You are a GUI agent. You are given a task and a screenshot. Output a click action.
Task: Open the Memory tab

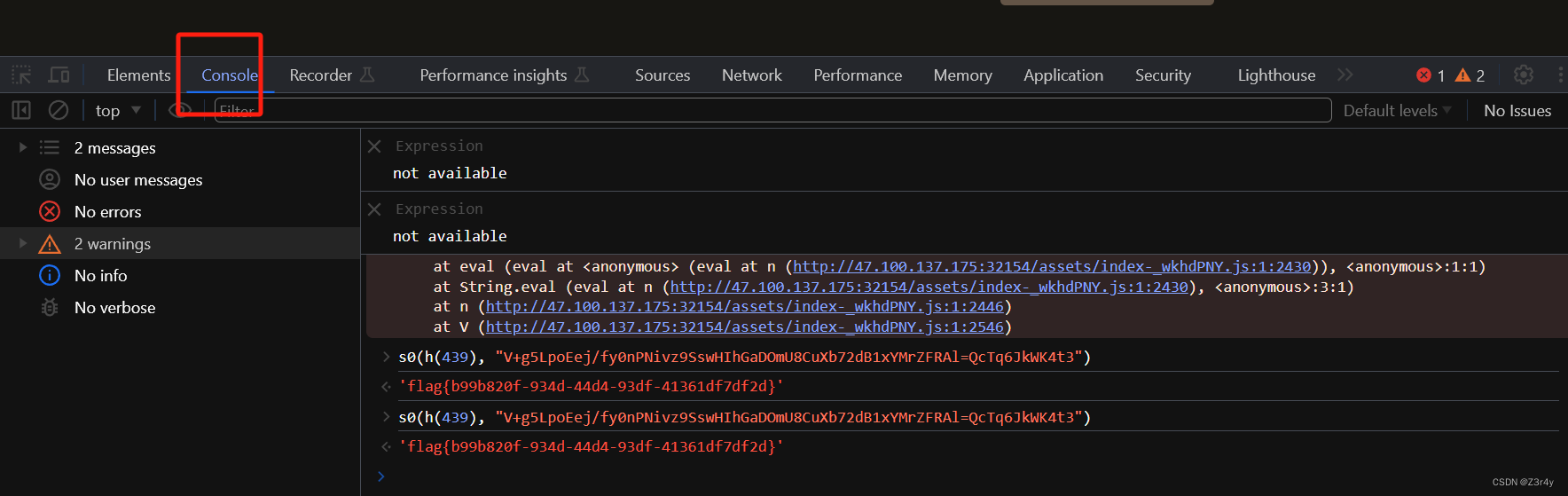coord(962,75)
